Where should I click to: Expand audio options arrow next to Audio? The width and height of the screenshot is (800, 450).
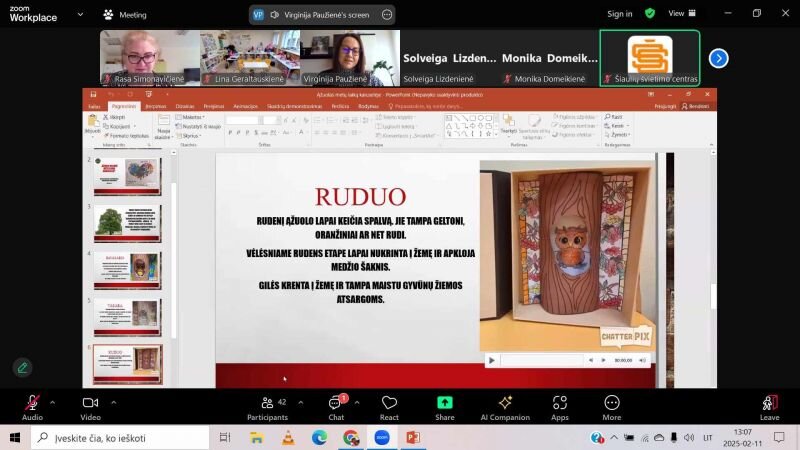point(53,402)
